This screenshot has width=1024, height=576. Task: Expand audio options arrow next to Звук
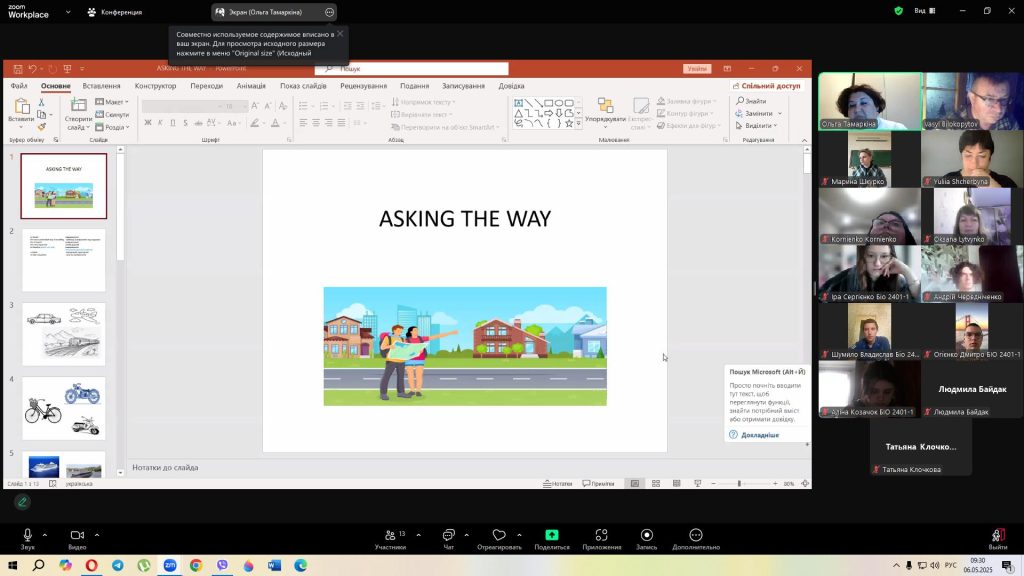[47, 534]
